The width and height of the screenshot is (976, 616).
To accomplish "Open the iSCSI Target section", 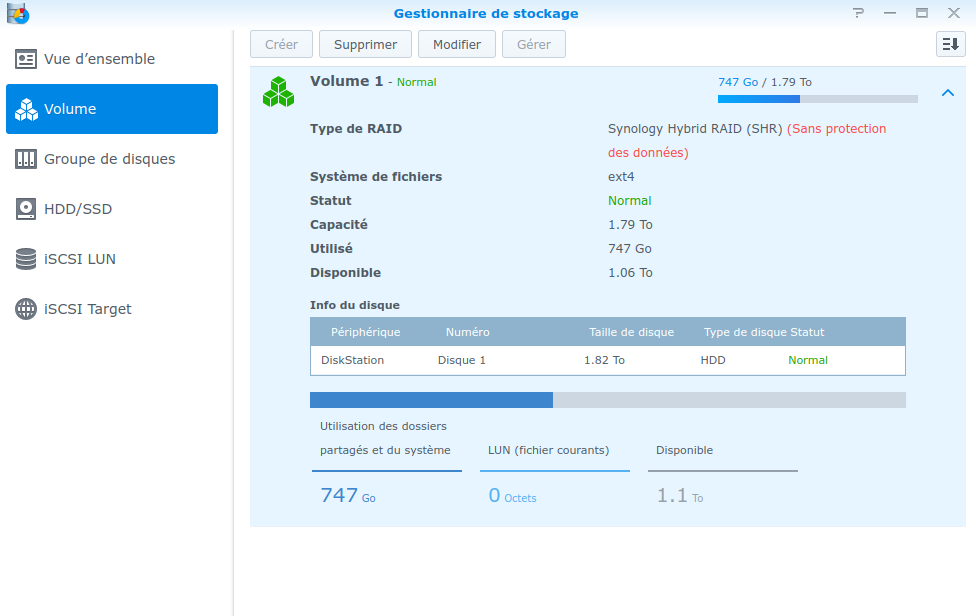I will pos(112,309).
